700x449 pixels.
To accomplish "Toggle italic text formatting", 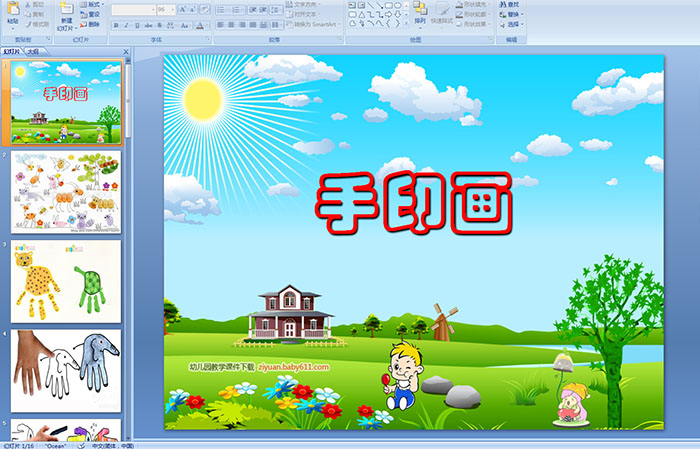I will click(x=126, y=25).
